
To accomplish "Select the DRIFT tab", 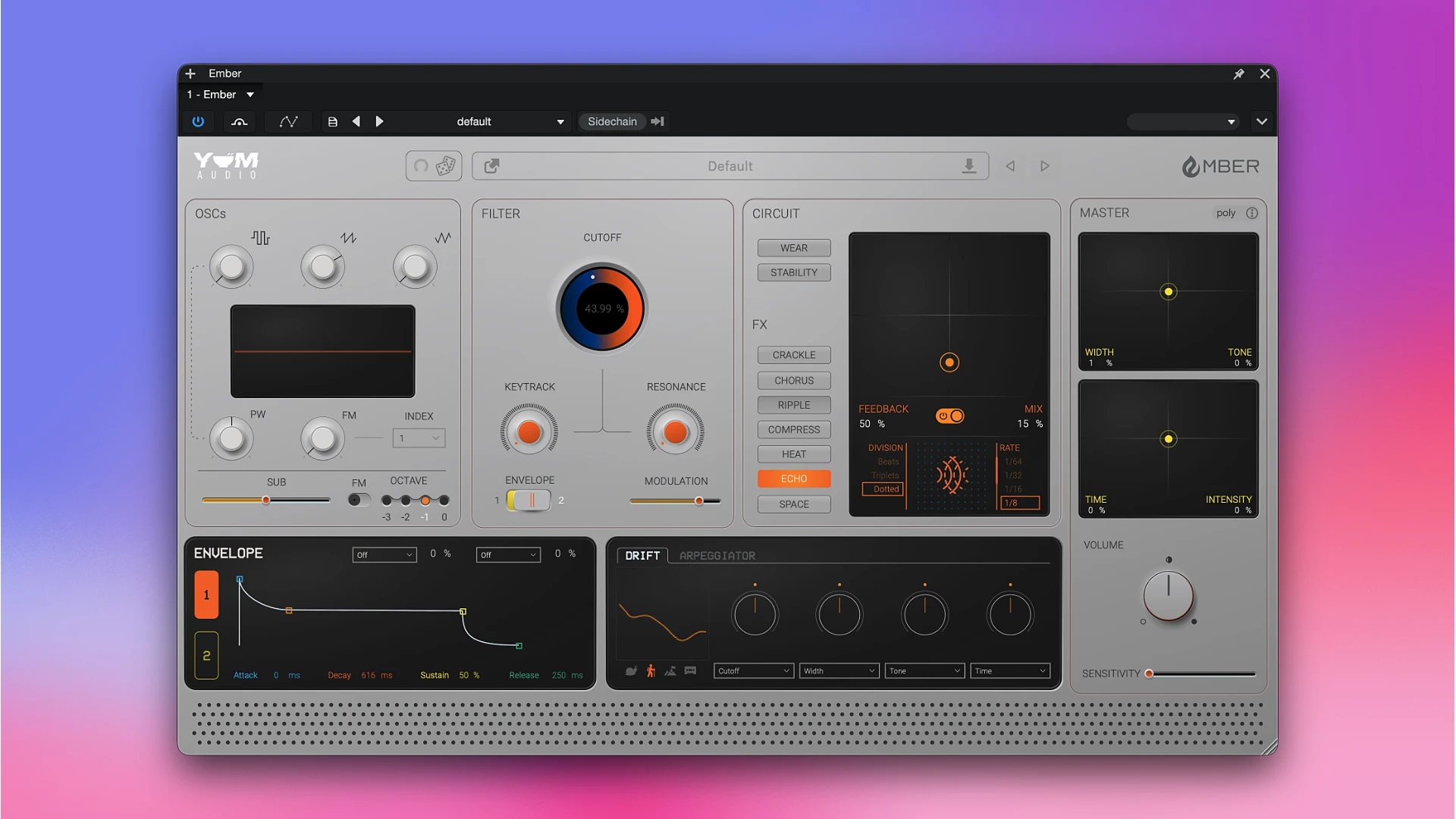I will pyautogui.click(x=642, y=556).
